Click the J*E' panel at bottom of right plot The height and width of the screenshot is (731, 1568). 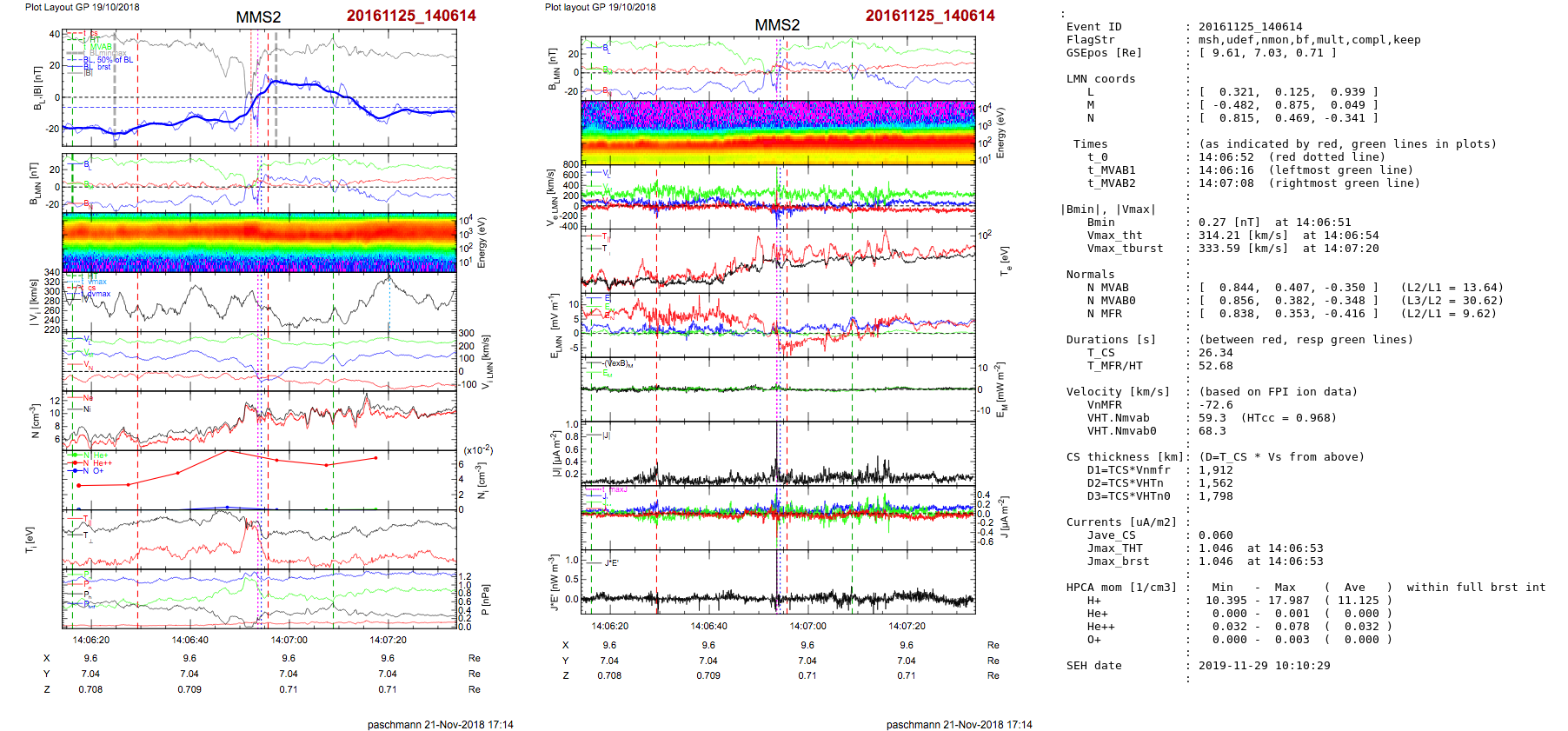(778, 582)
